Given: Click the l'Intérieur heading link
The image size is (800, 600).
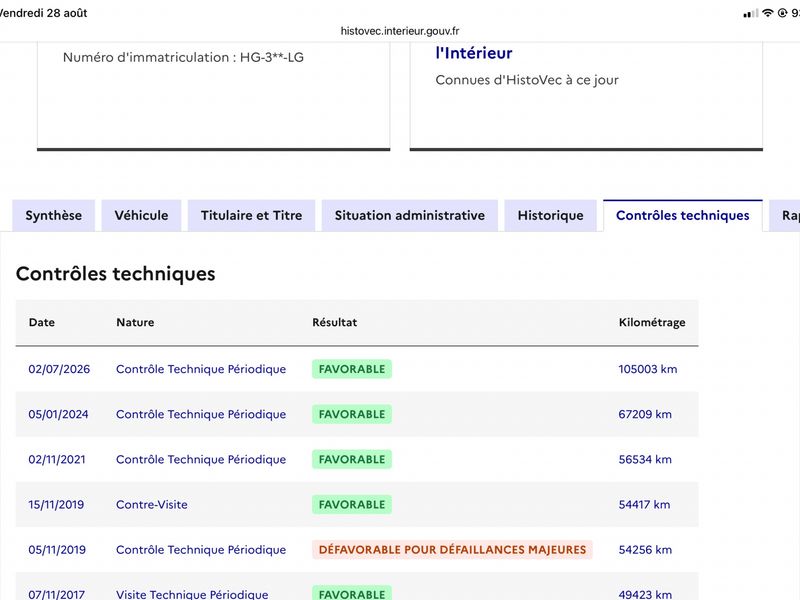Looking at the screenshot, I should pos(474,53).
